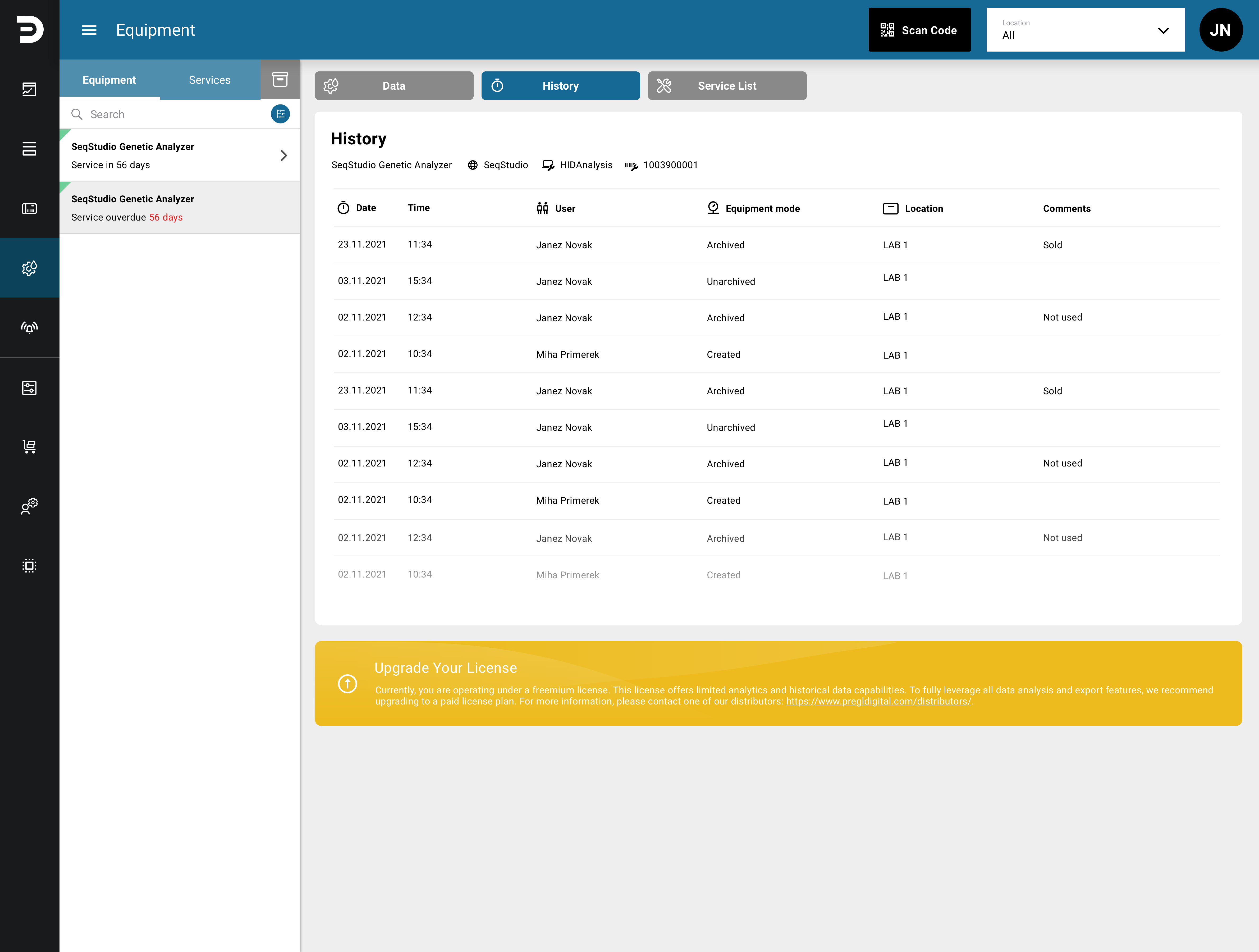Expand the Service in 56 days item chevron
This screenshot has width=1259, height=952.
[x=283, y=155]
